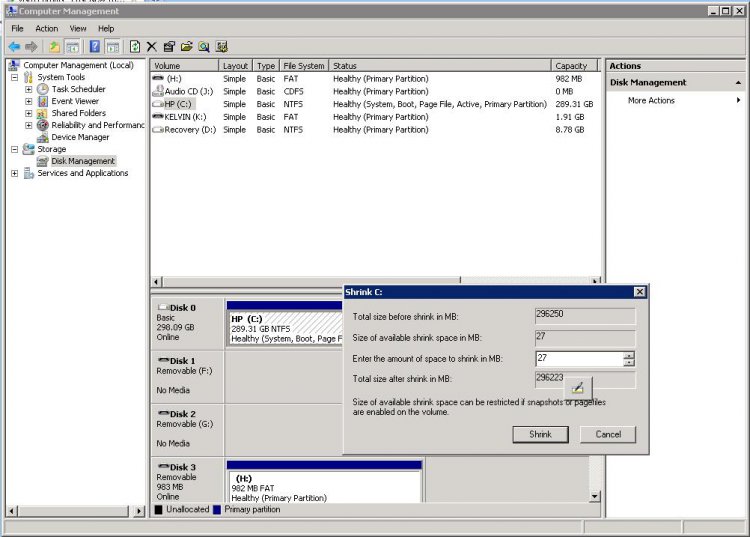Click the Event Viewer icon

click(x=43, y=101)
